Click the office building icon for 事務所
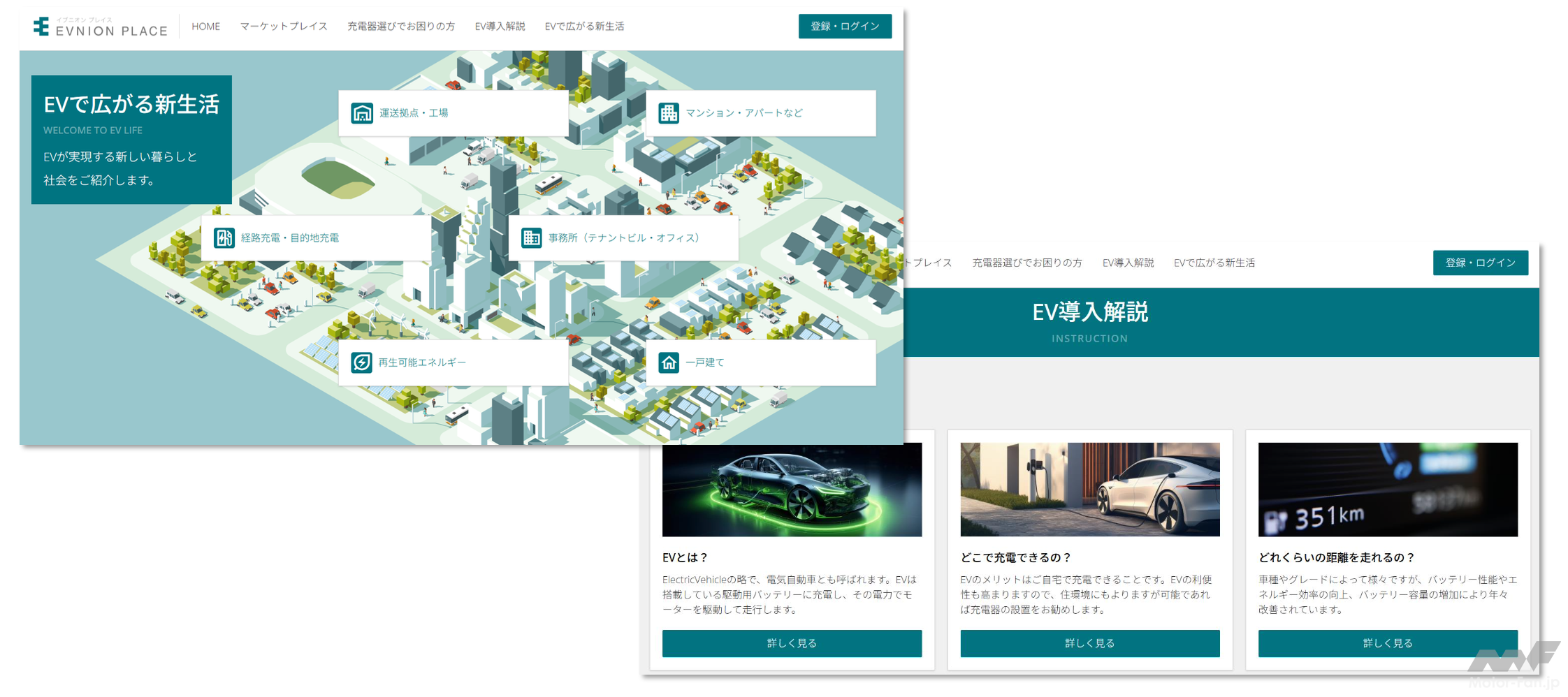 [531, 238]
